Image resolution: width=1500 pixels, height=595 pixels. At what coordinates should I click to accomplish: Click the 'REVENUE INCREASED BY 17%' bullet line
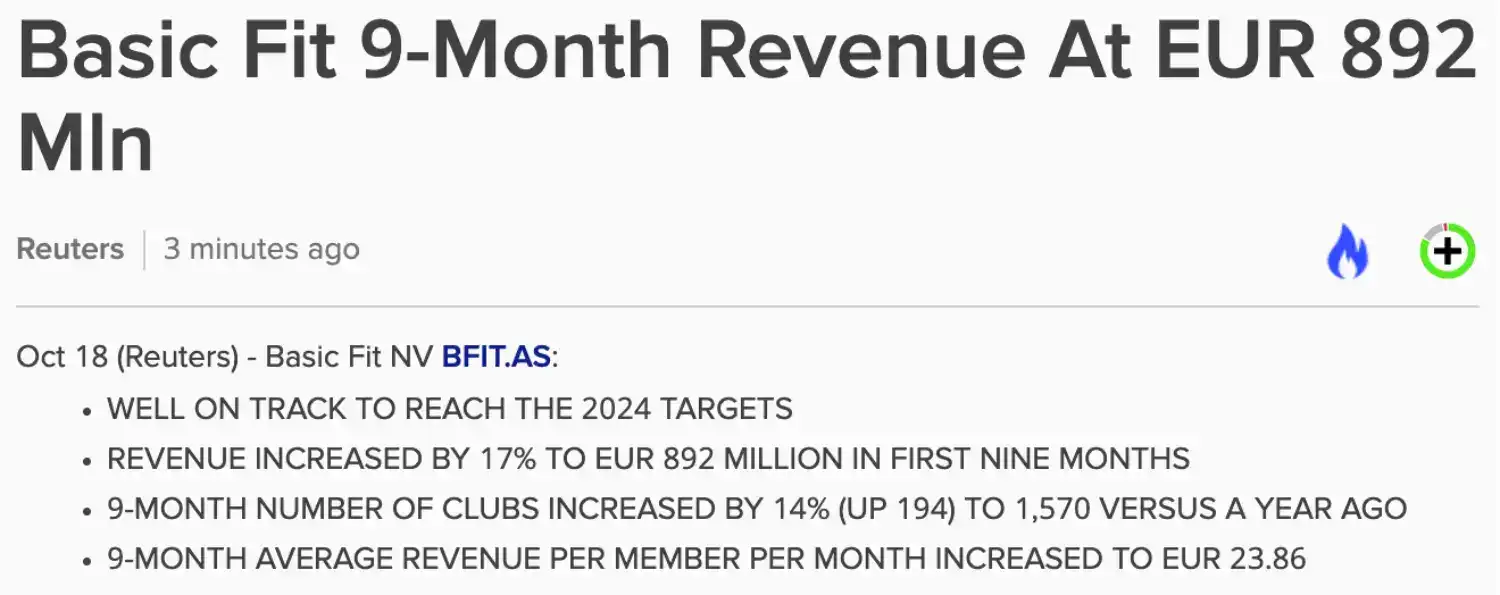(x=649, y=459)
